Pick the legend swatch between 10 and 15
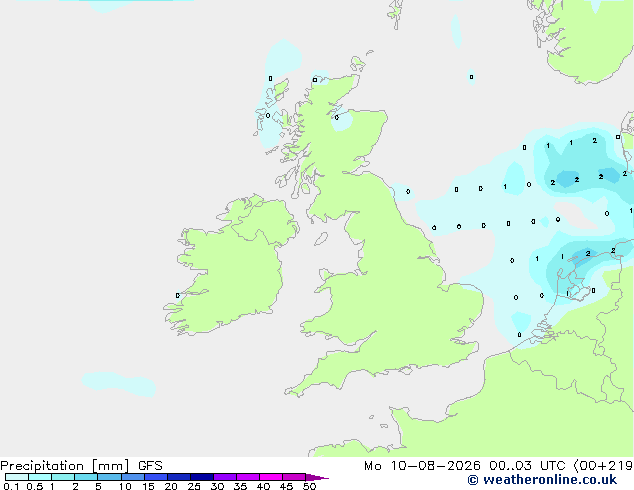The height and width of the screenshot is (490, 634). click(132, 477)
